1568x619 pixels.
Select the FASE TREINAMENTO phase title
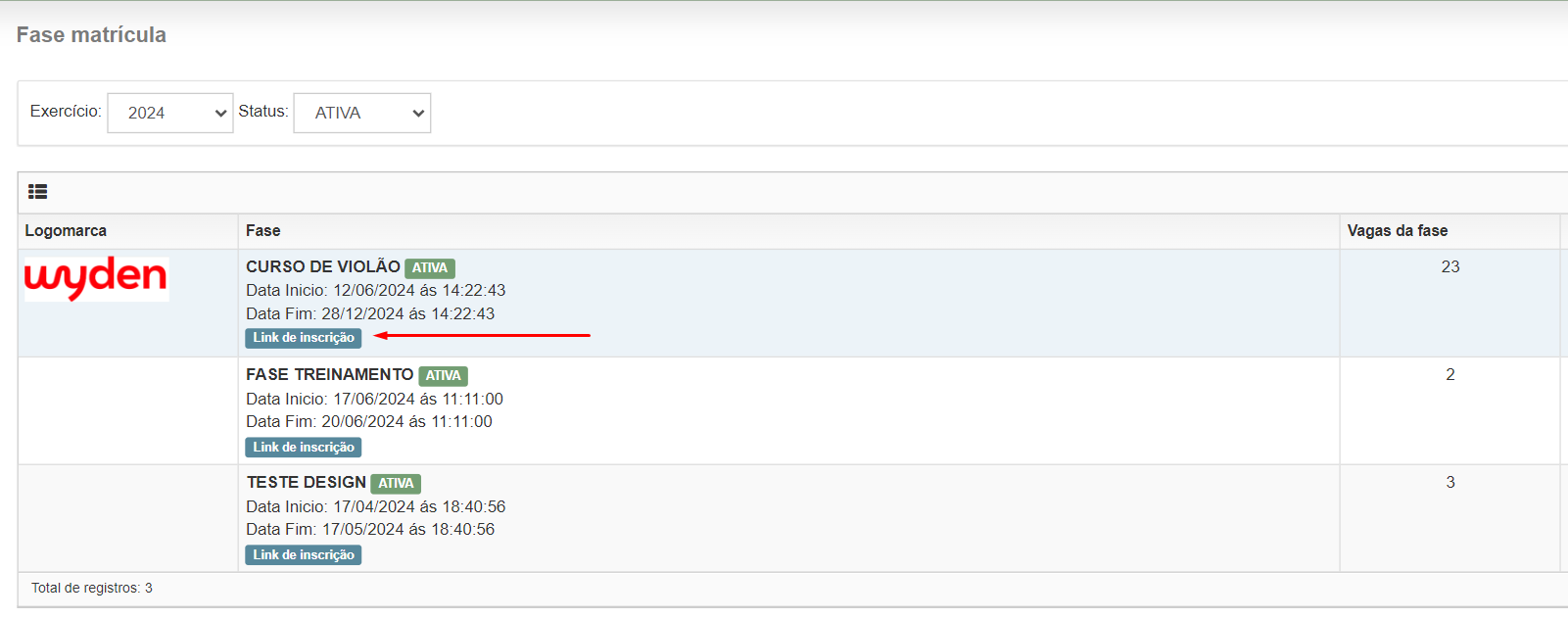click(330, 374)
